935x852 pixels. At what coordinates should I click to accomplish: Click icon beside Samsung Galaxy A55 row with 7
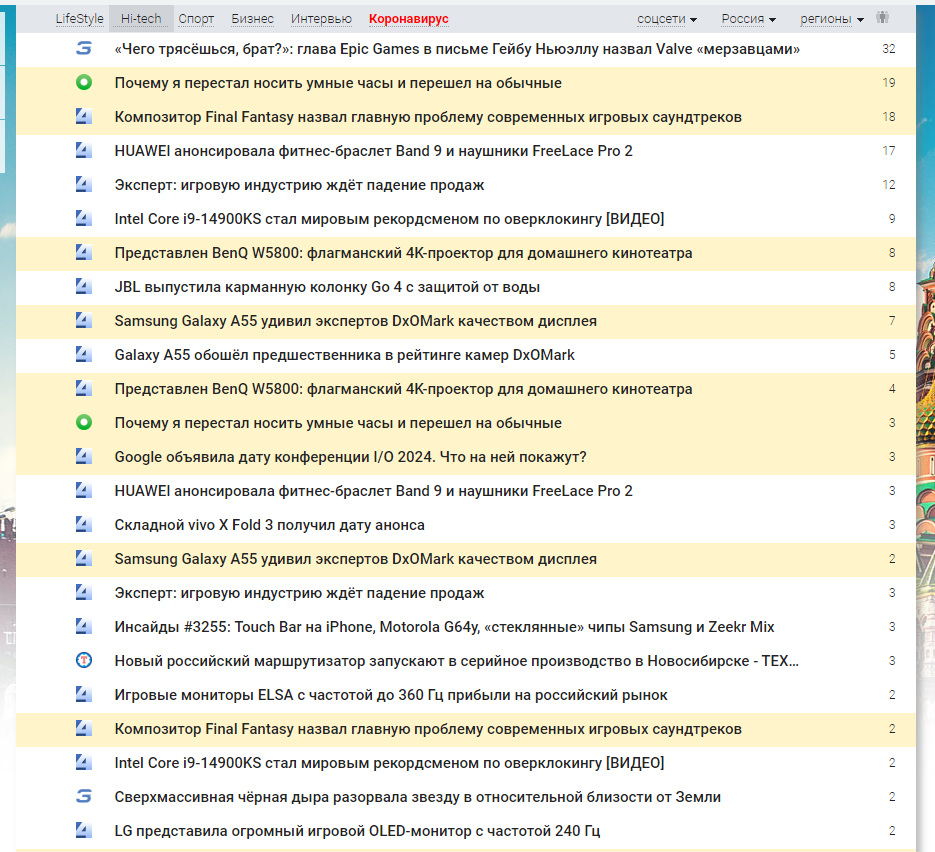coord(84,320)
